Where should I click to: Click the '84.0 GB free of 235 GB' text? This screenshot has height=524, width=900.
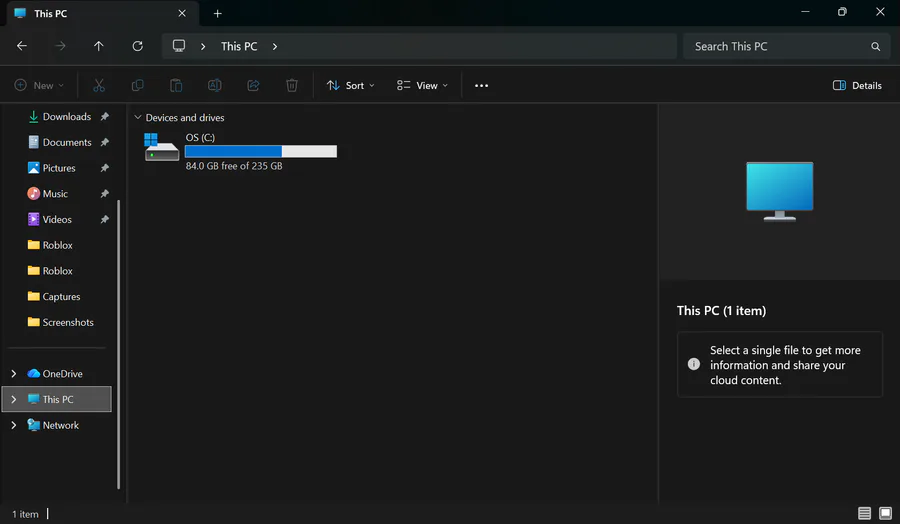[x=234, y=166]
